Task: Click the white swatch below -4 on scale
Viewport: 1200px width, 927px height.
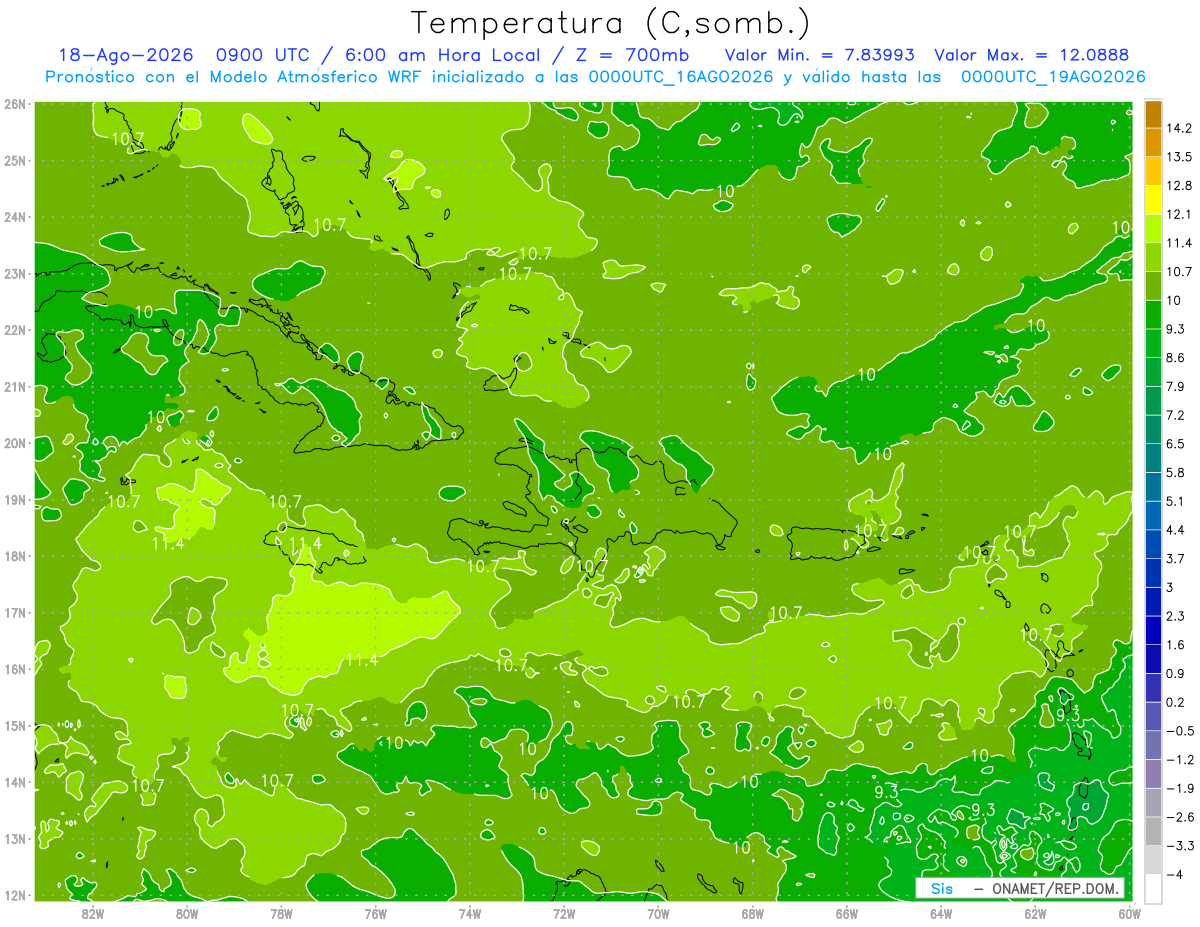Action: [x=1154, y=887]
